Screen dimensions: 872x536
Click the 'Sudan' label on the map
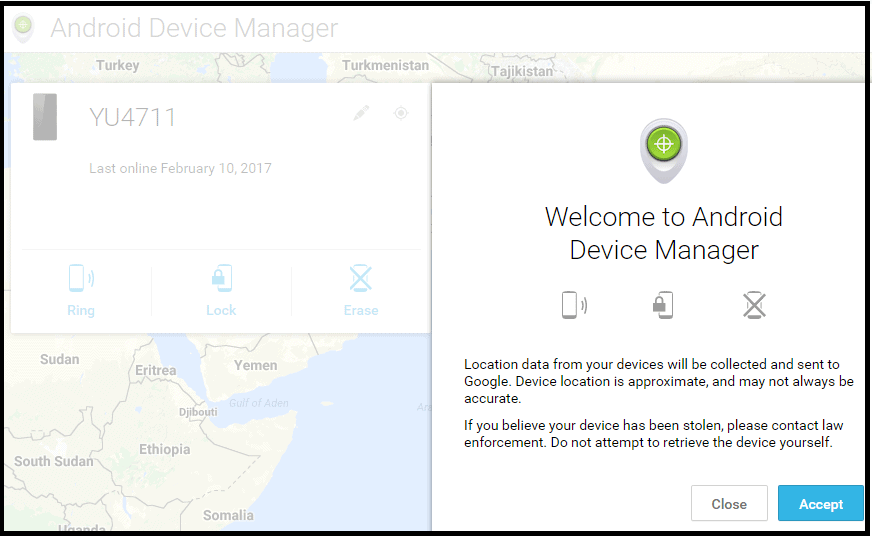[x=60, y=359]
